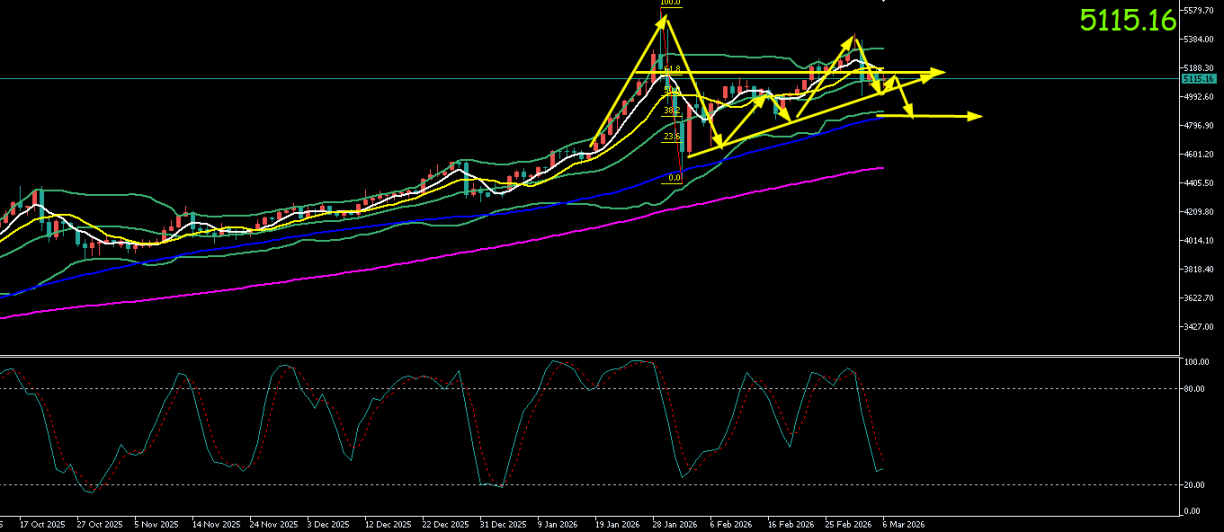Select the Fibonacci 0.0 level label
Viewport: 1224px width, 532px height.
674,178
